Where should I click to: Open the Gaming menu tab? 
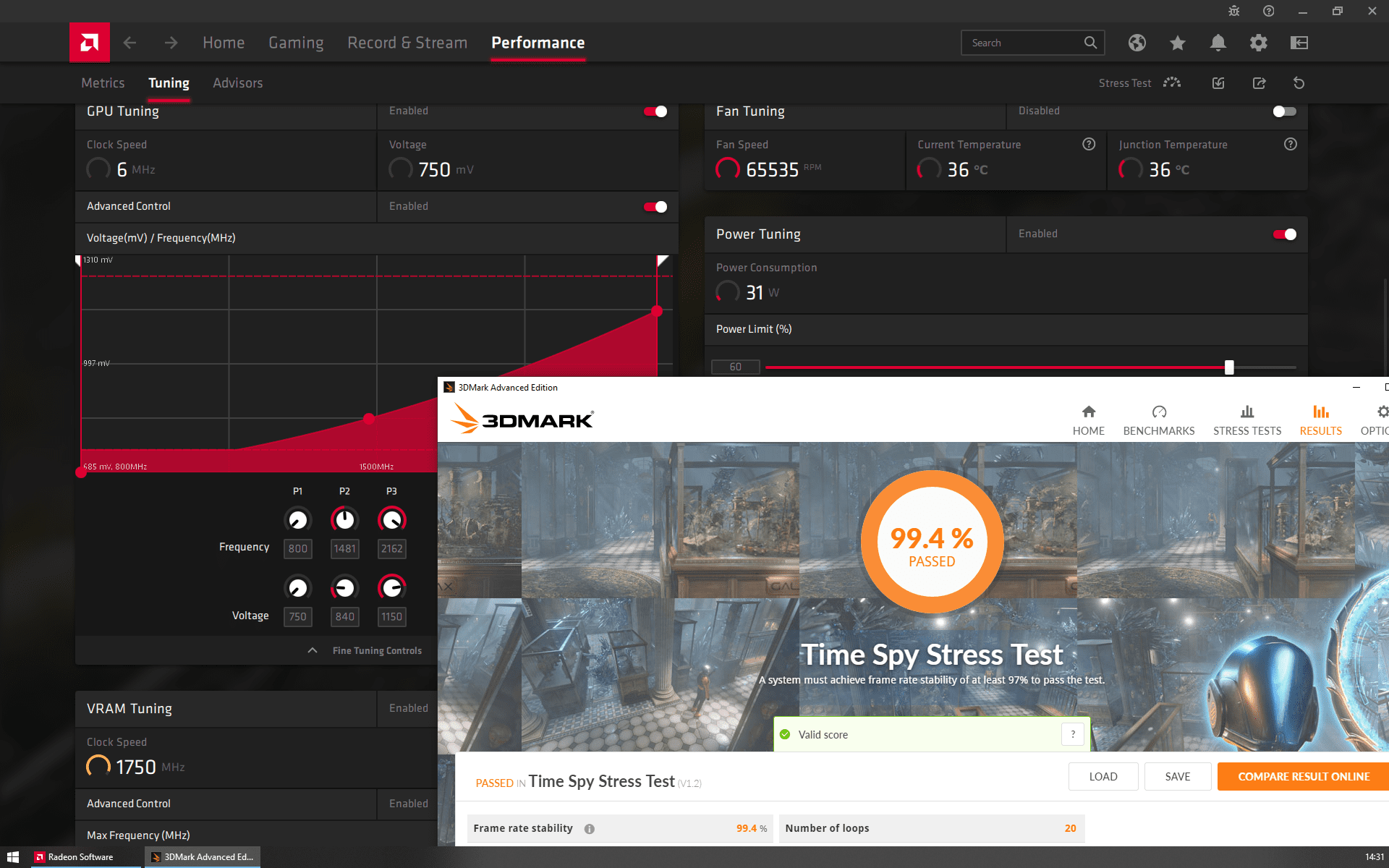[296, 43]
